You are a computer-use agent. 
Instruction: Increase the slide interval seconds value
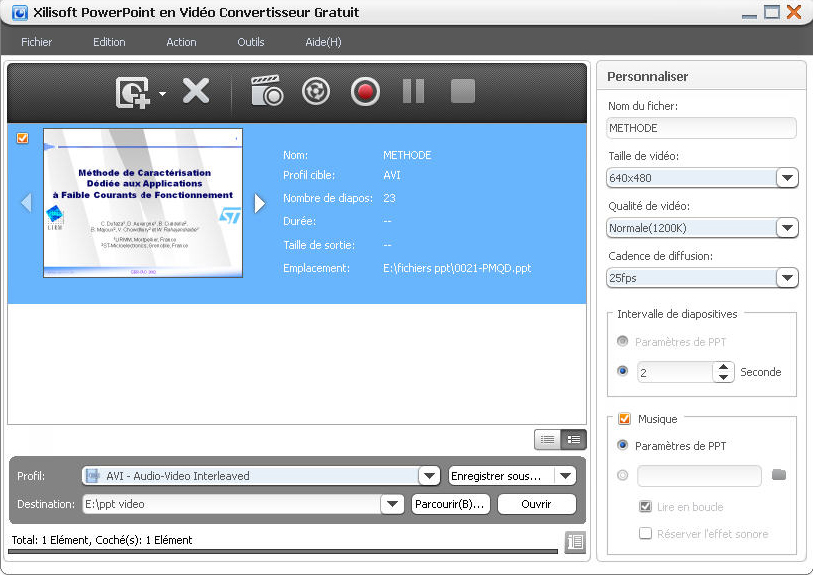(723, 367)
